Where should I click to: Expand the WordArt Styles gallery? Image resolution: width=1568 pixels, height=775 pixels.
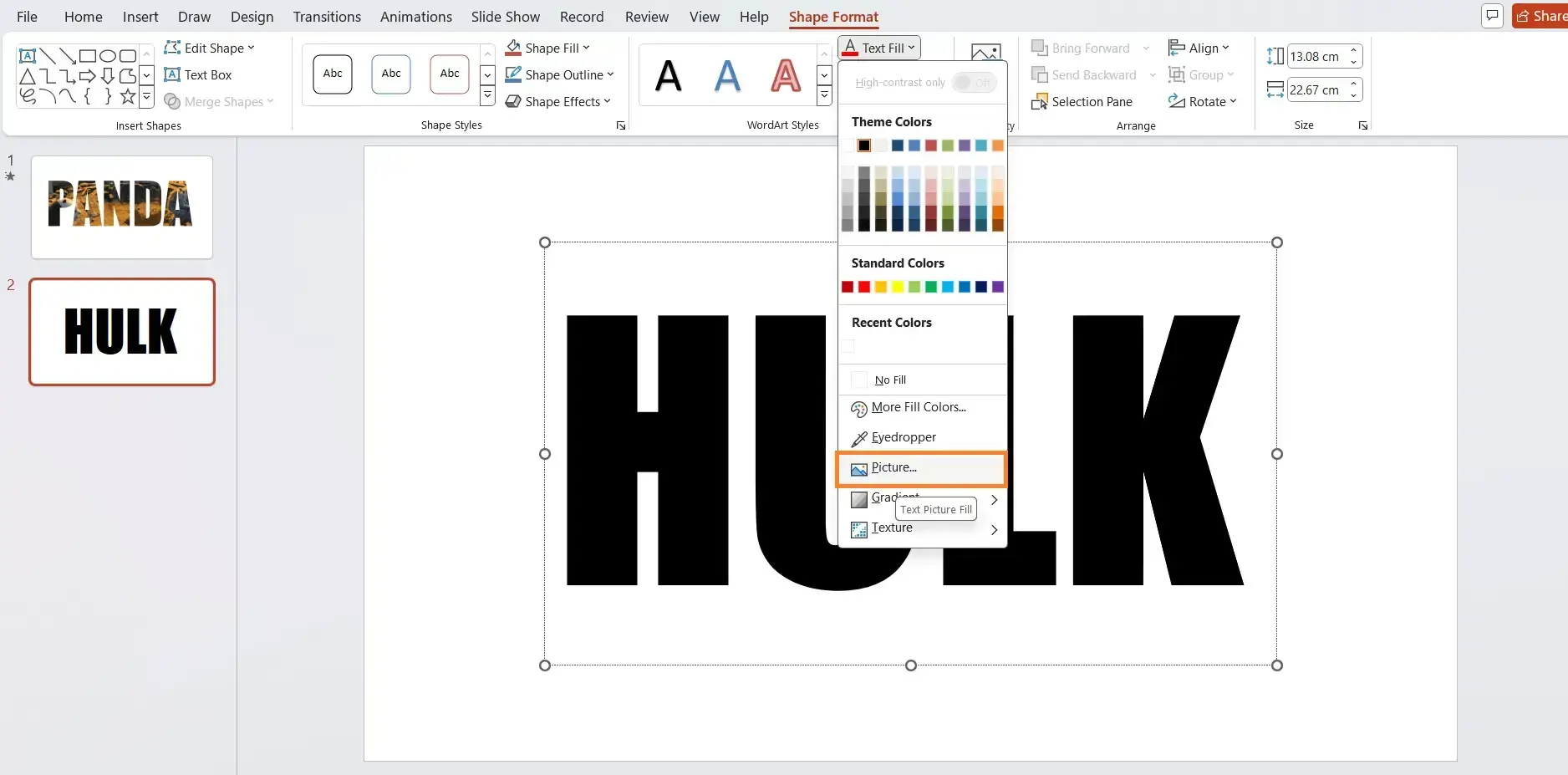coord(824,97)
